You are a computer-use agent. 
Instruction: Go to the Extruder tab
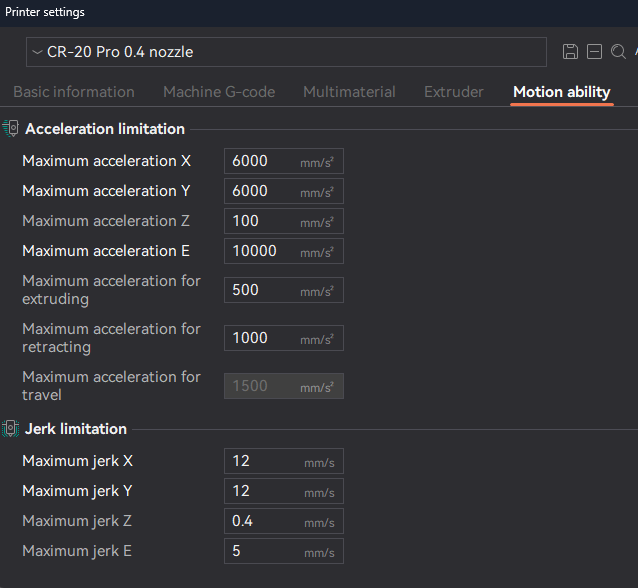tap(453, 92)
